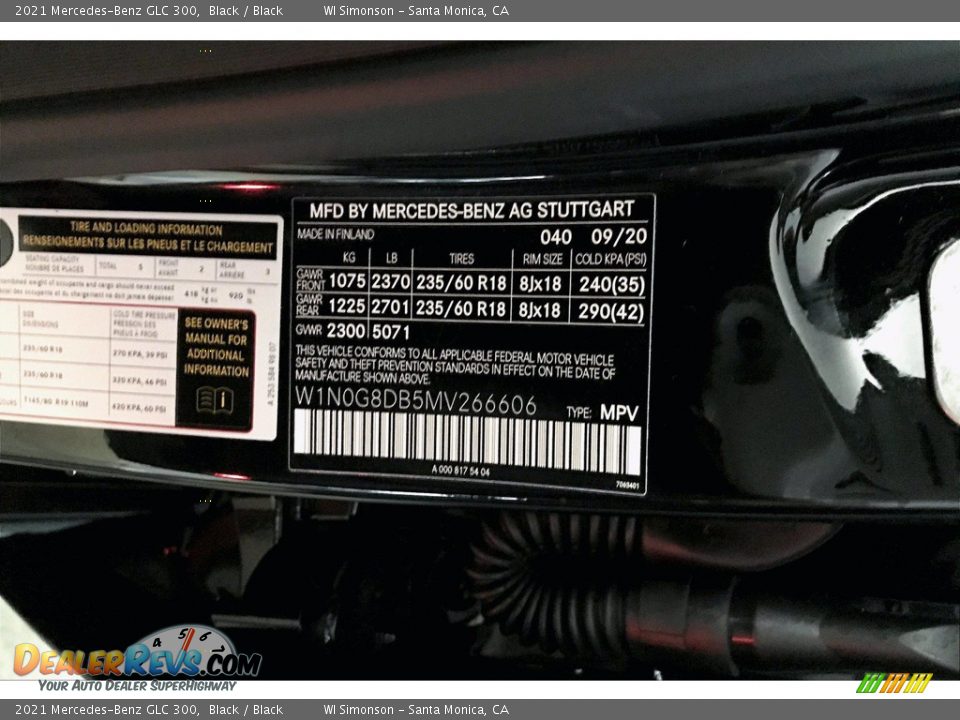Click the TIRES column header
Screen dimensions: 960x720
pos(461,259)
